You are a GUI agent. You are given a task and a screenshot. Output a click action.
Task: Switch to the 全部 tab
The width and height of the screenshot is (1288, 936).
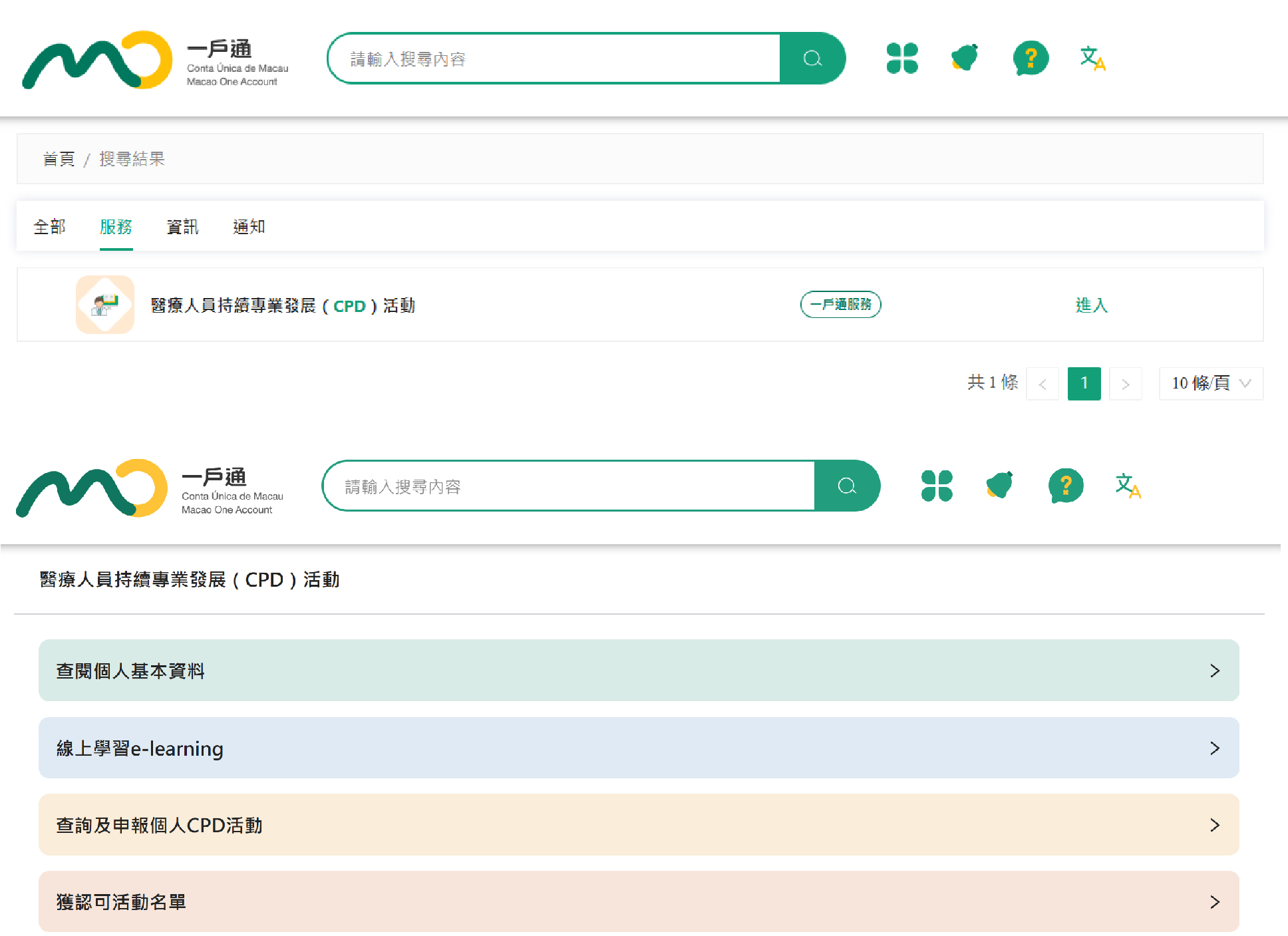pyautogui.click(x=50, y=227)
